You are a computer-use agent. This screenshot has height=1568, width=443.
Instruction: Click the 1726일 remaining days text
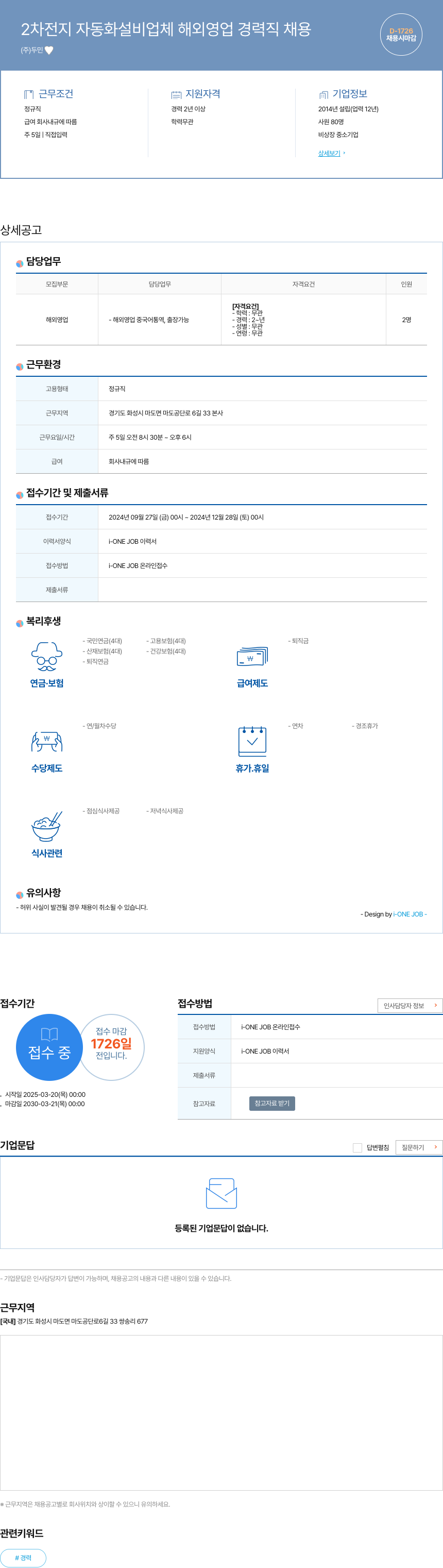point(111,1043)
